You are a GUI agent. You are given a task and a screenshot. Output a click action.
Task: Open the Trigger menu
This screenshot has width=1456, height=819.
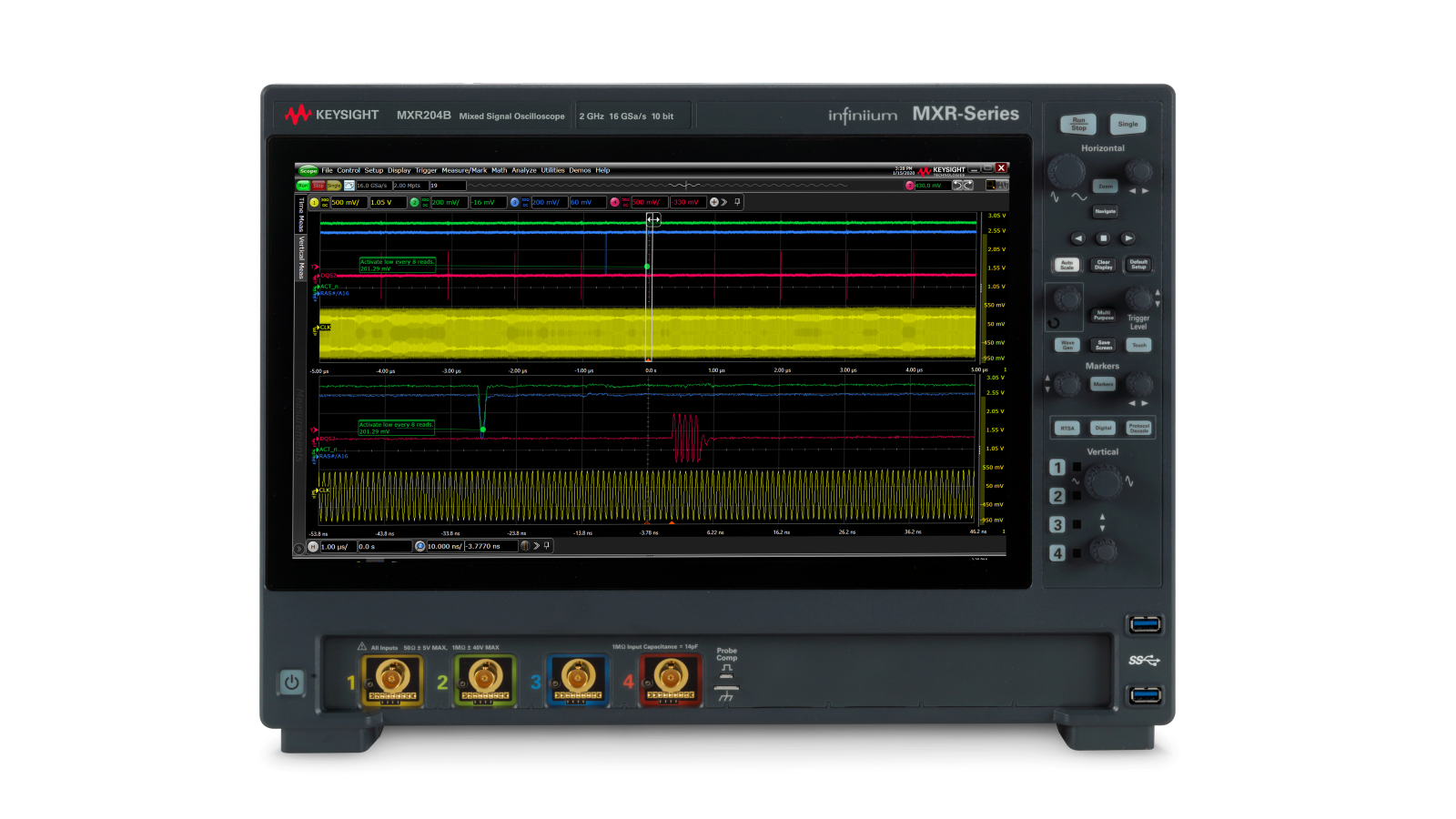tap(426, 170)
